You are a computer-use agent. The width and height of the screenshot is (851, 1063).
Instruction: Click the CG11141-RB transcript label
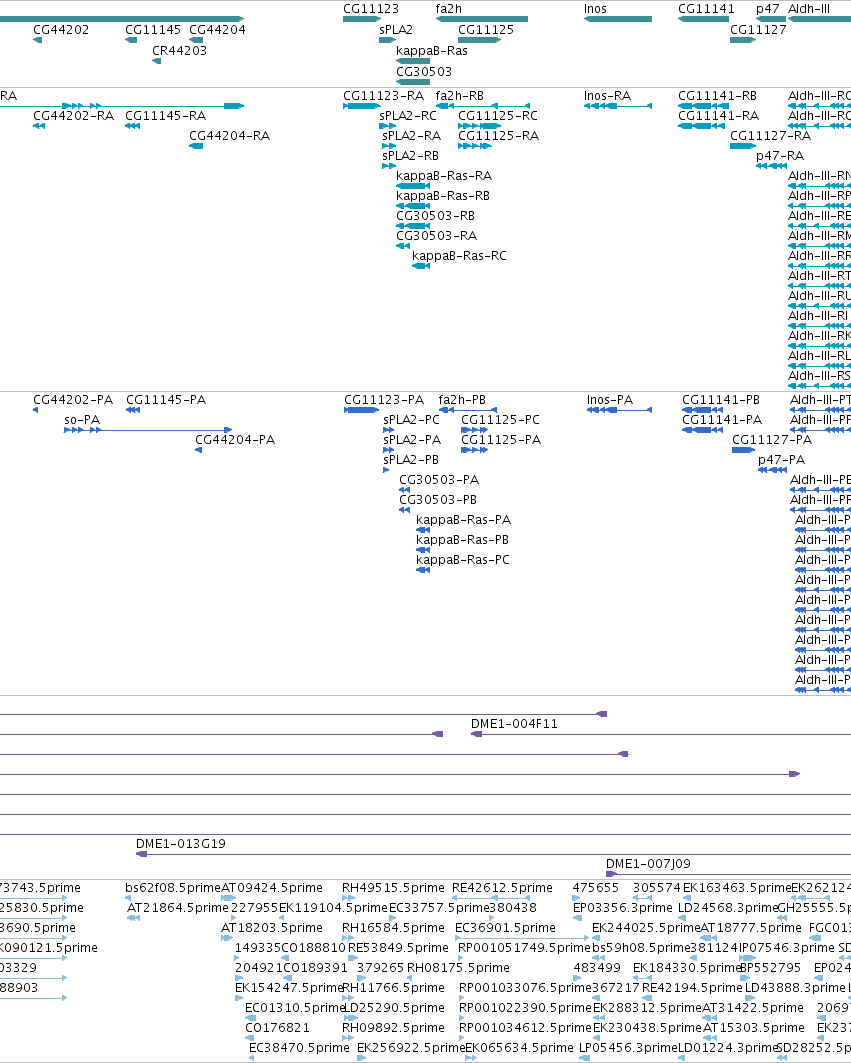(717, 96)
